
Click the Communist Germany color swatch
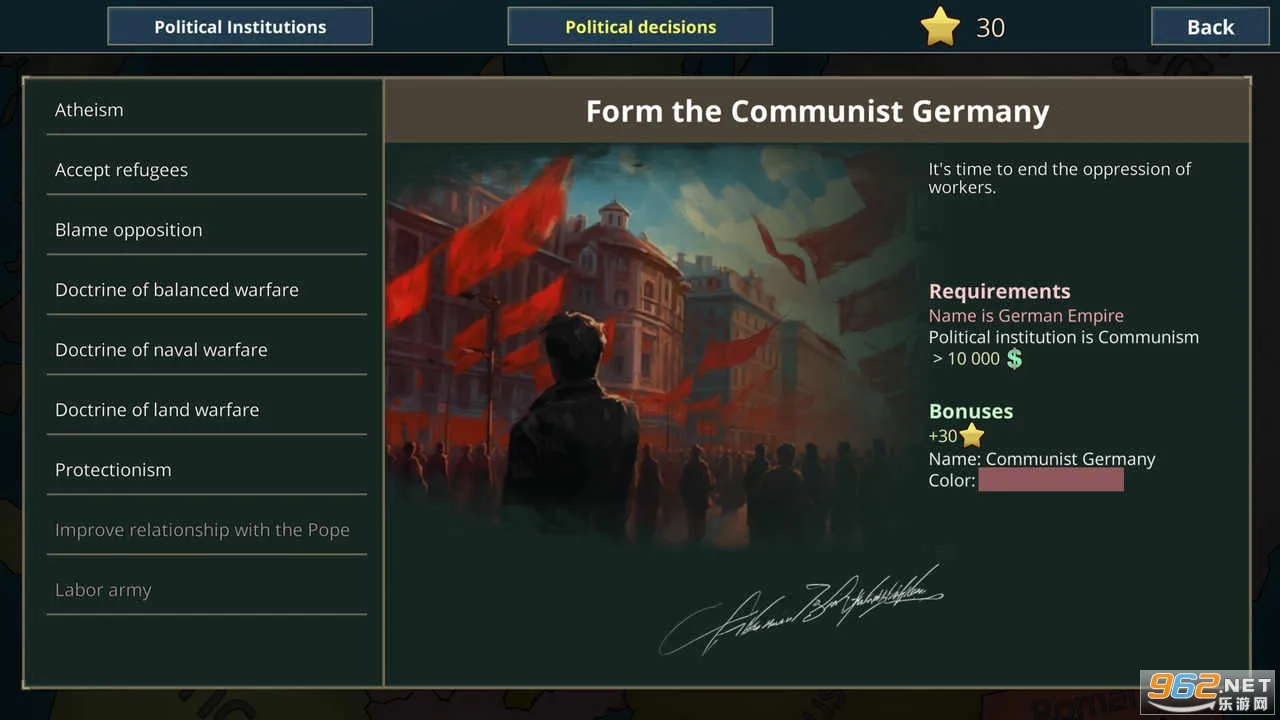(1051, 480)
